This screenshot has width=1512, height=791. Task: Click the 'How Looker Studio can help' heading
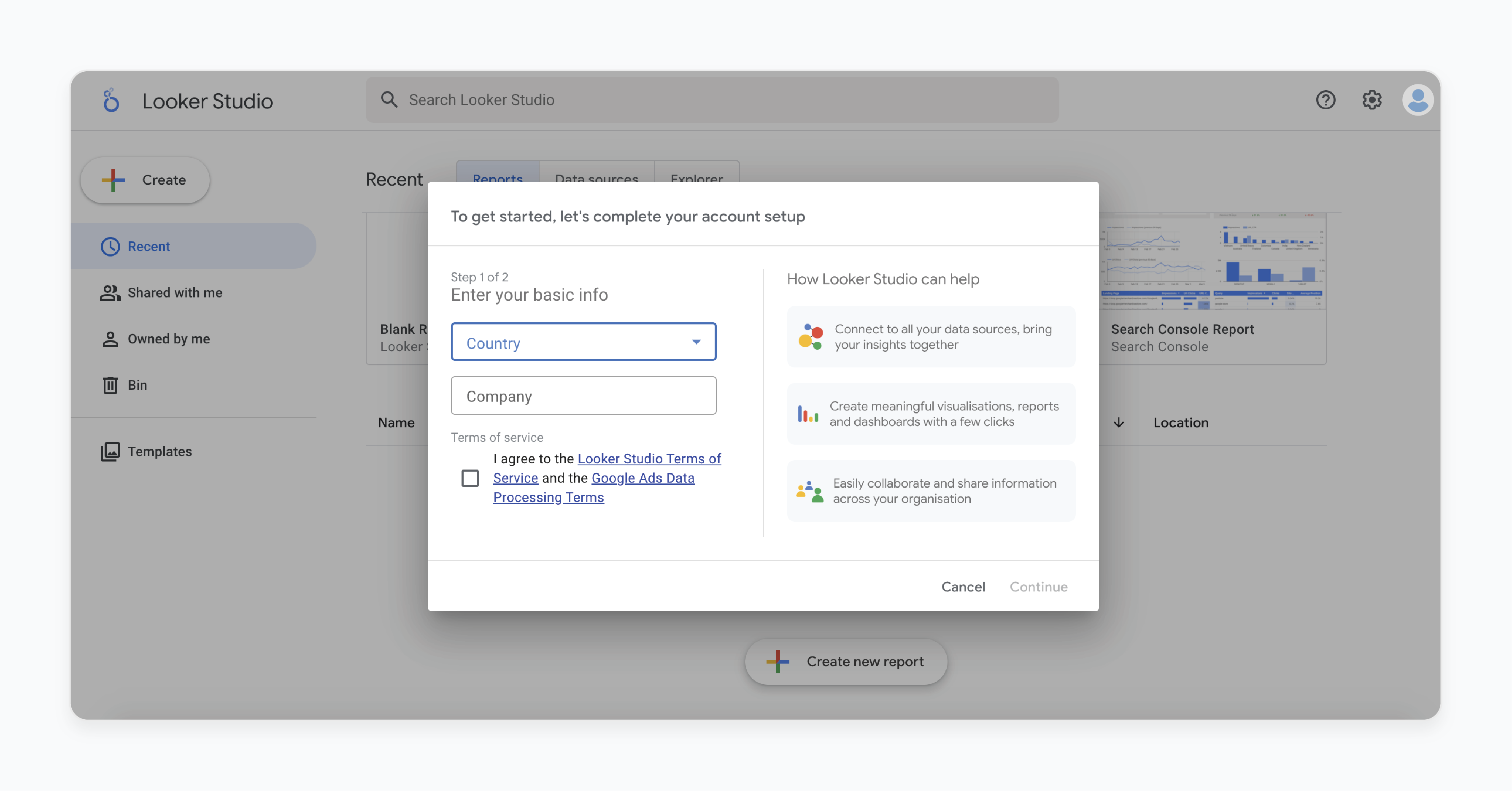883,279
